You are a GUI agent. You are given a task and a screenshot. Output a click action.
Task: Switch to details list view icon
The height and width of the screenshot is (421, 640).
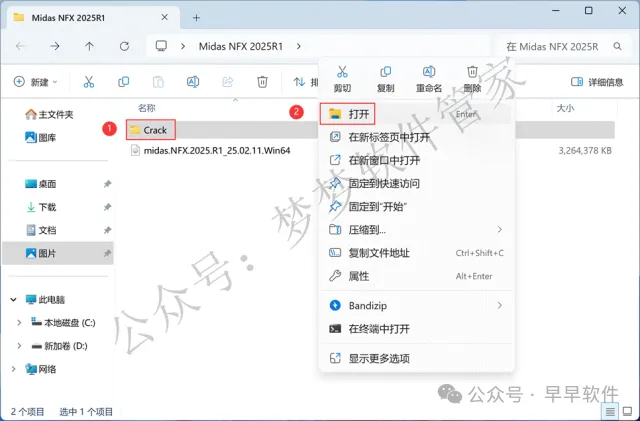coord(610,412)
